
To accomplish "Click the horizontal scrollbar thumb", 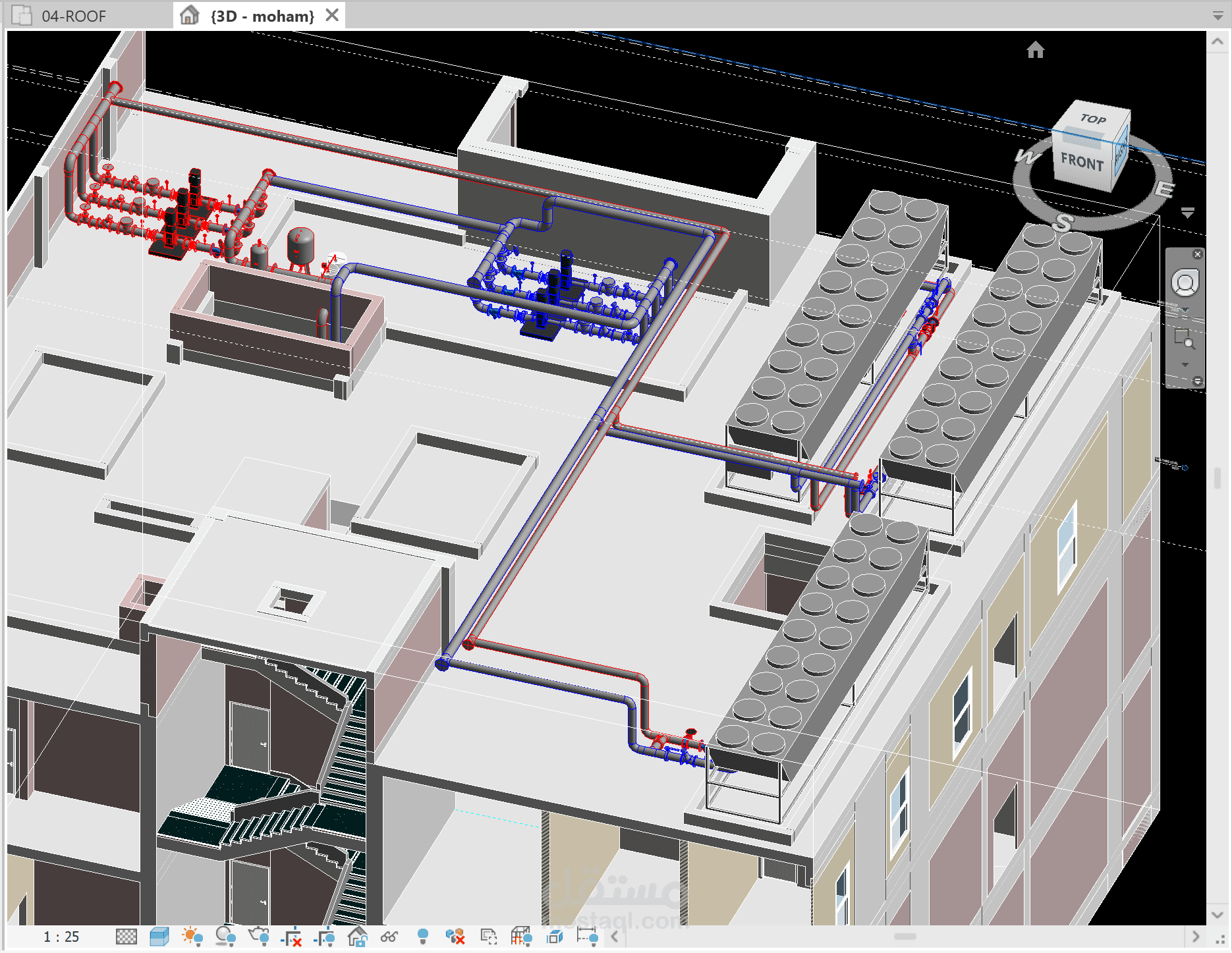I will [905, 937].
